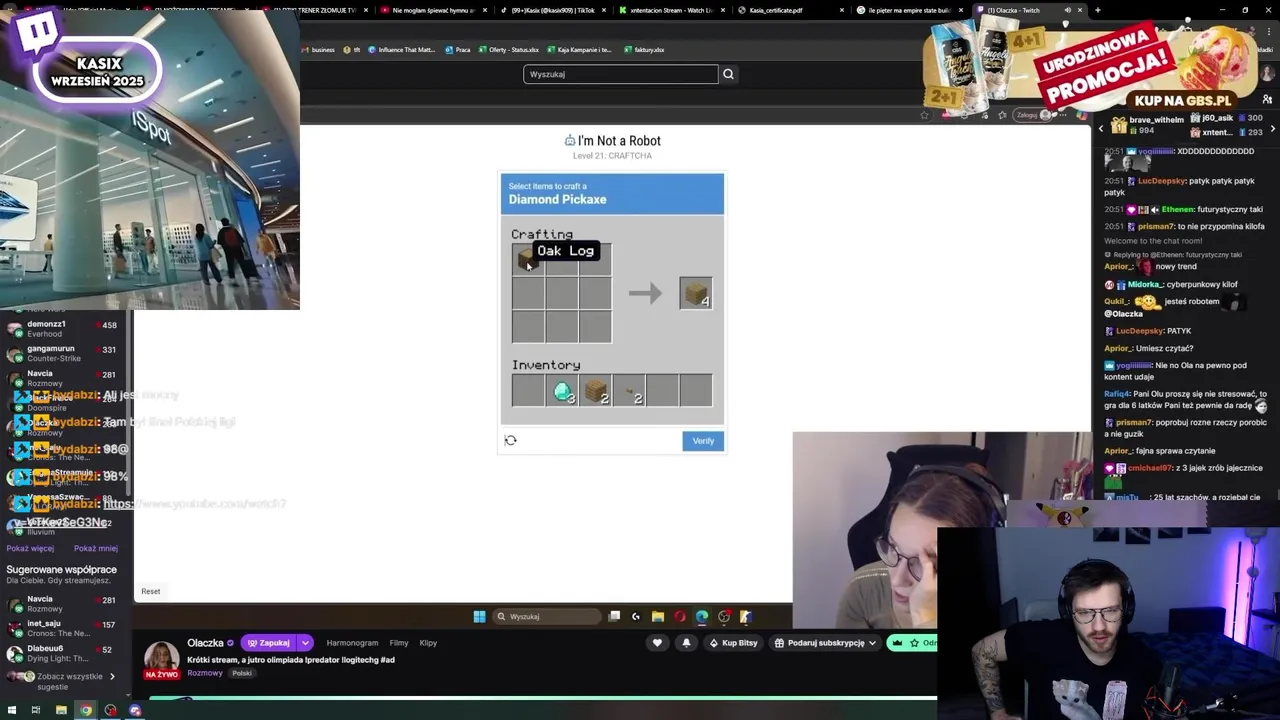This screenshot has height=720, width=1280.
Task: Click the Twitch logo in the Kasix overlay
Action: (x=38, y=35)
